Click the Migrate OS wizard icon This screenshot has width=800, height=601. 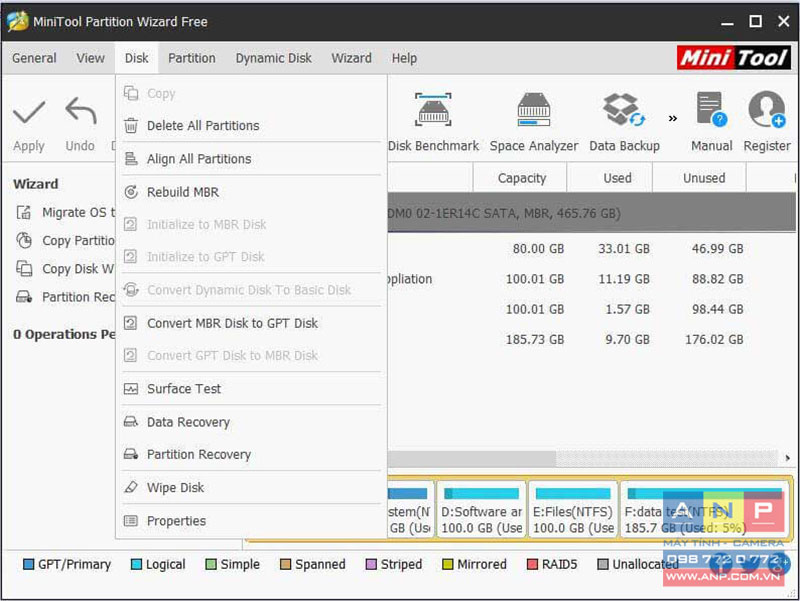tap(24, 212)
